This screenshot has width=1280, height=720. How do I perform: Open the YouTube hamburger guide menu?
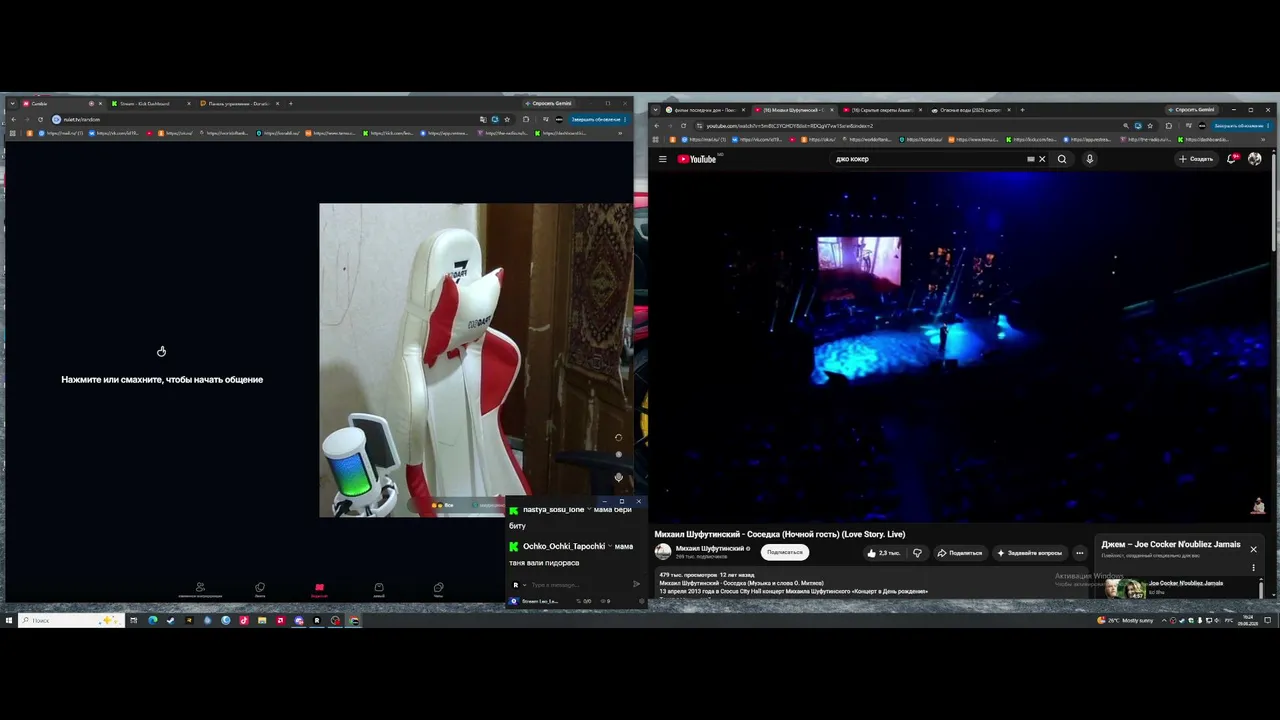pyautogui.click(x=662, y=159)
